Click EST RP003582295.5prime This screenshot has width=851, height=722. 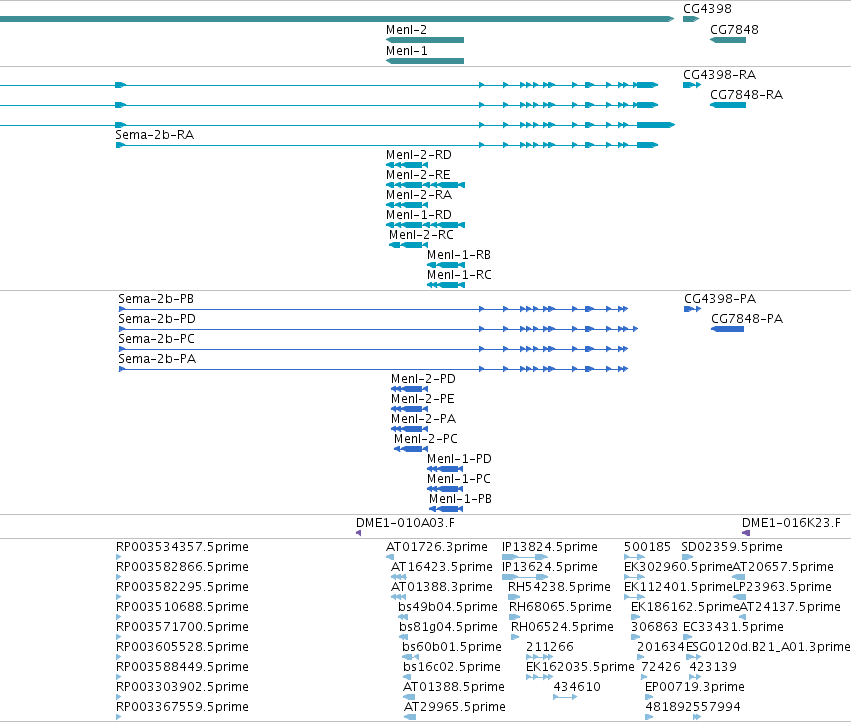pyautogui.click(x=119, y=597)
